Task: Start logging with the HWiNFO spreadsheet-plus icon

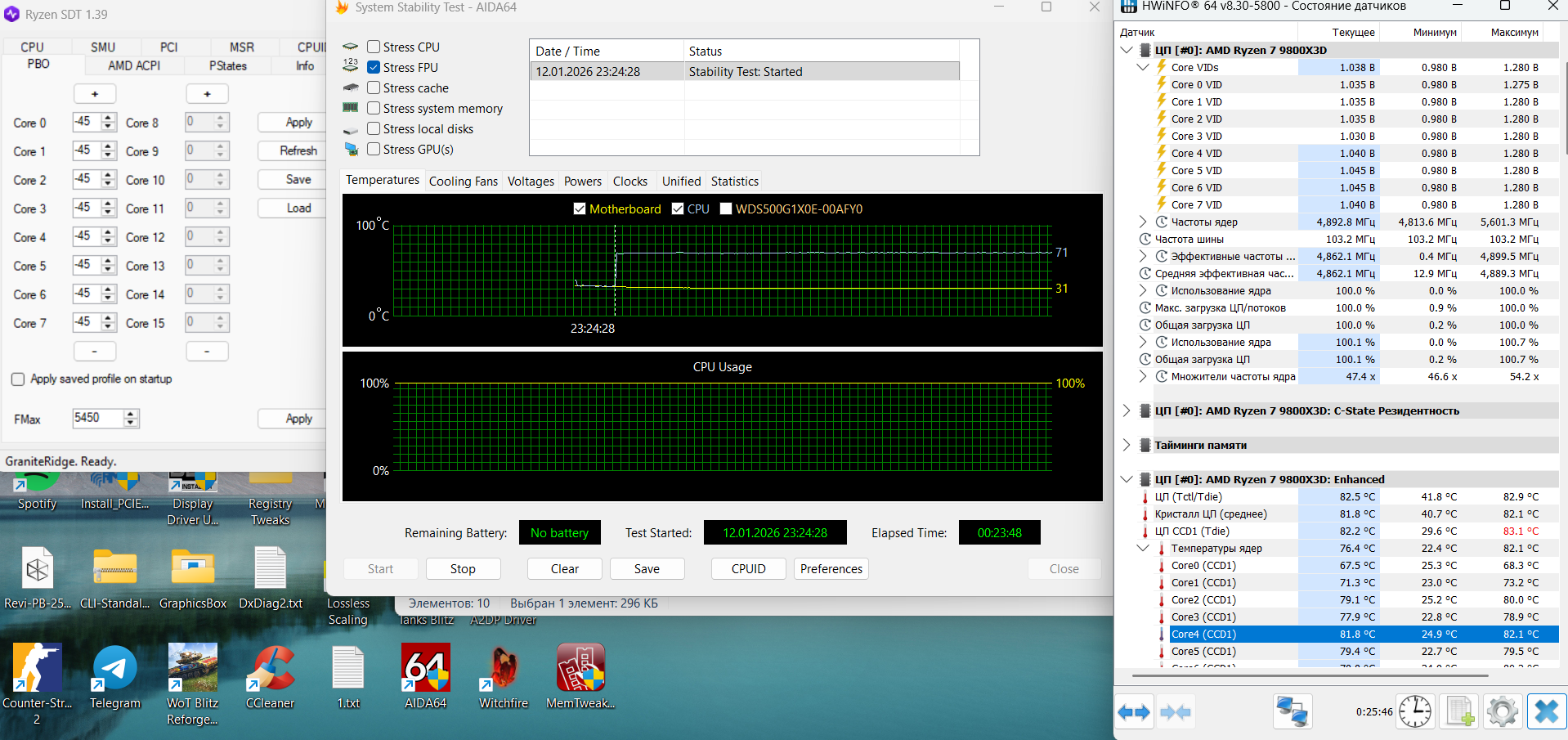Action: 1459,711
